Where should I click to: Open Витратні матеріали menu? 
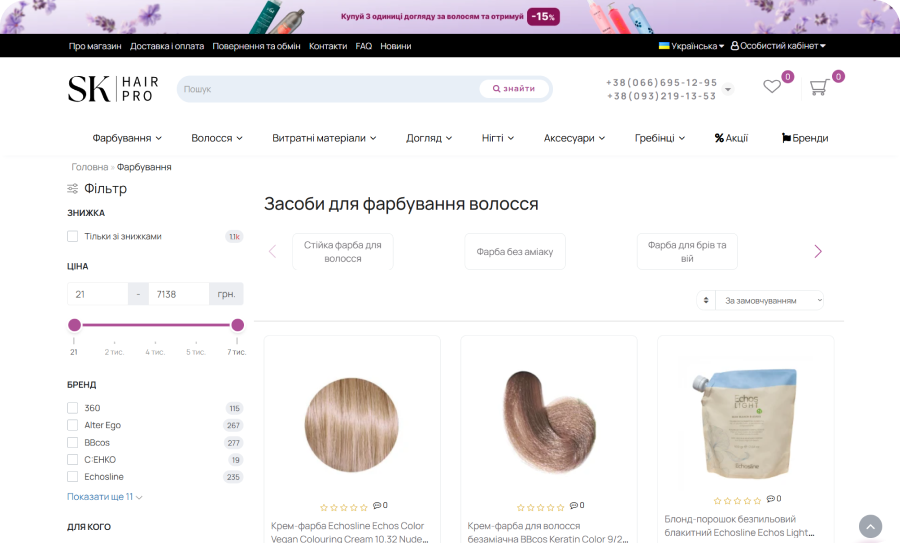324,138
